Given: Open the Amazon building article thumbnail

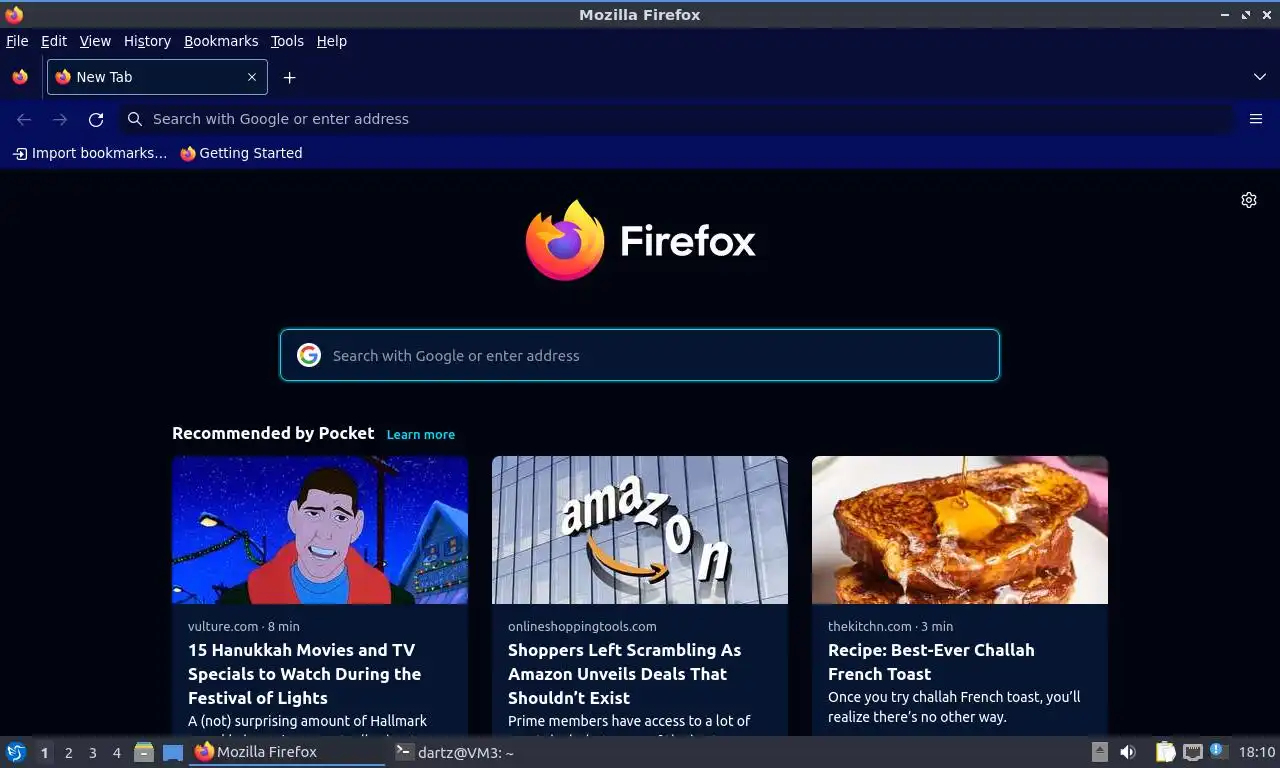Looking at the screenshot, I should point(640,530).
